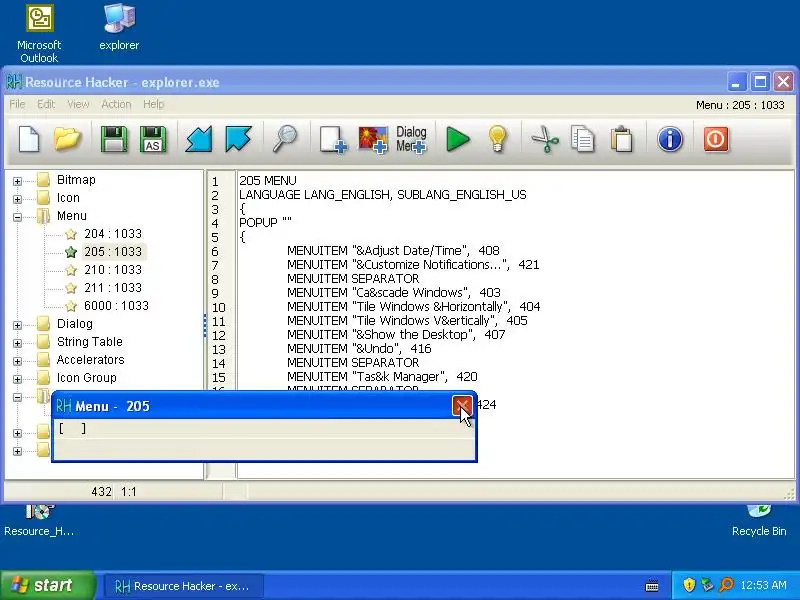Image resolution: width=800 pixels, height=600 pixels.
Task: Click the blue down-left arrow import icon
Action: point(198,139)
